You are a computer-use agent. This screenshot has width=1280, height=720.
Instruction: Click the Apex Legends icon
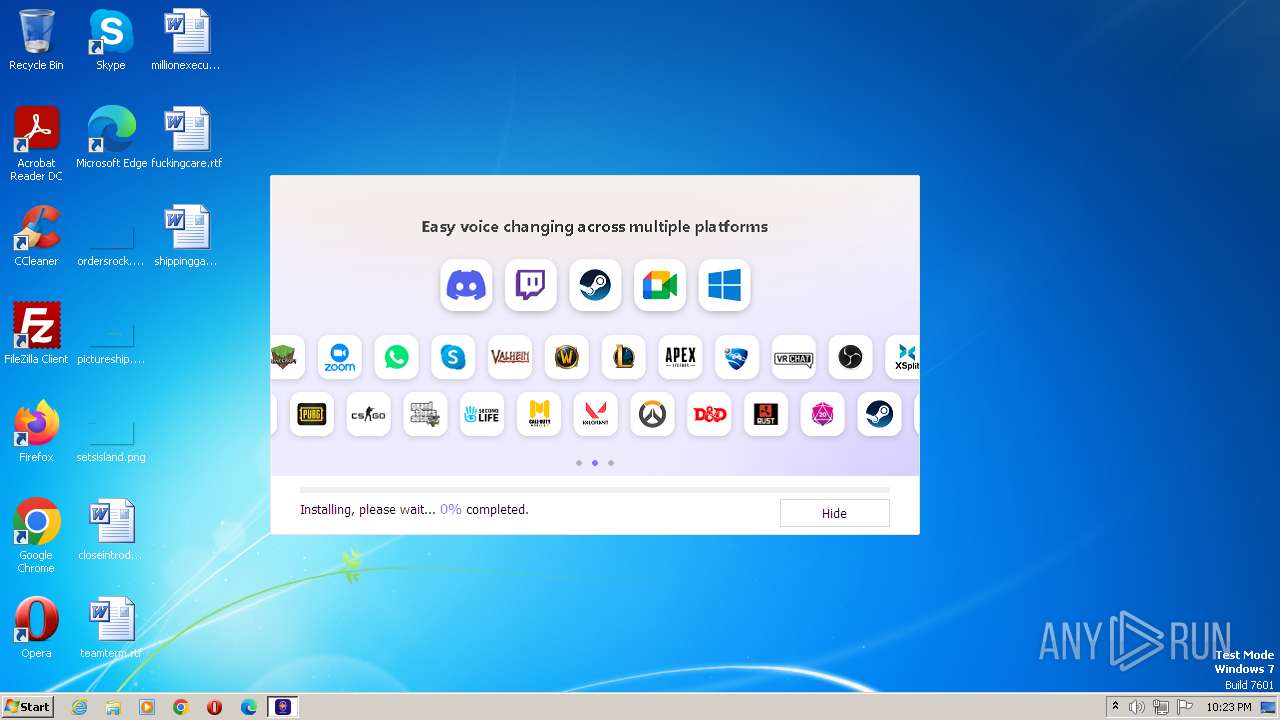pyautogui.click(x=680, y=357)
